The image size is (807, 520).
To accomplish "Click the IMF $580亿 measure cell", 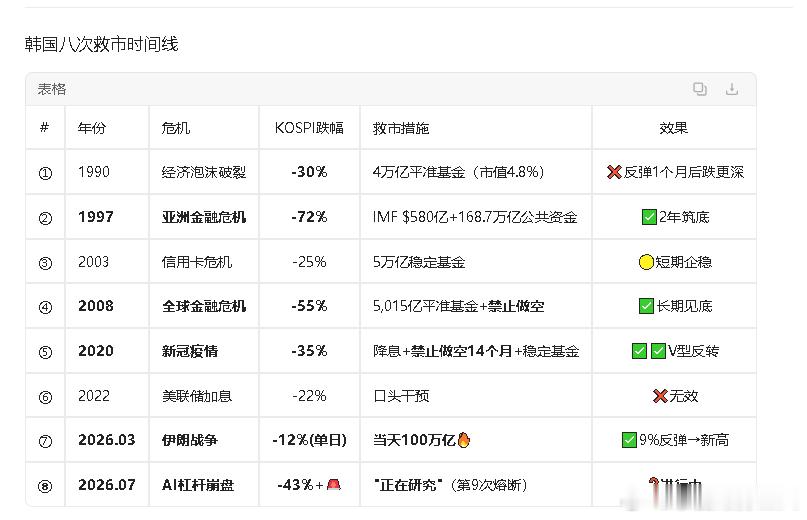I will (x=475, y=217).
